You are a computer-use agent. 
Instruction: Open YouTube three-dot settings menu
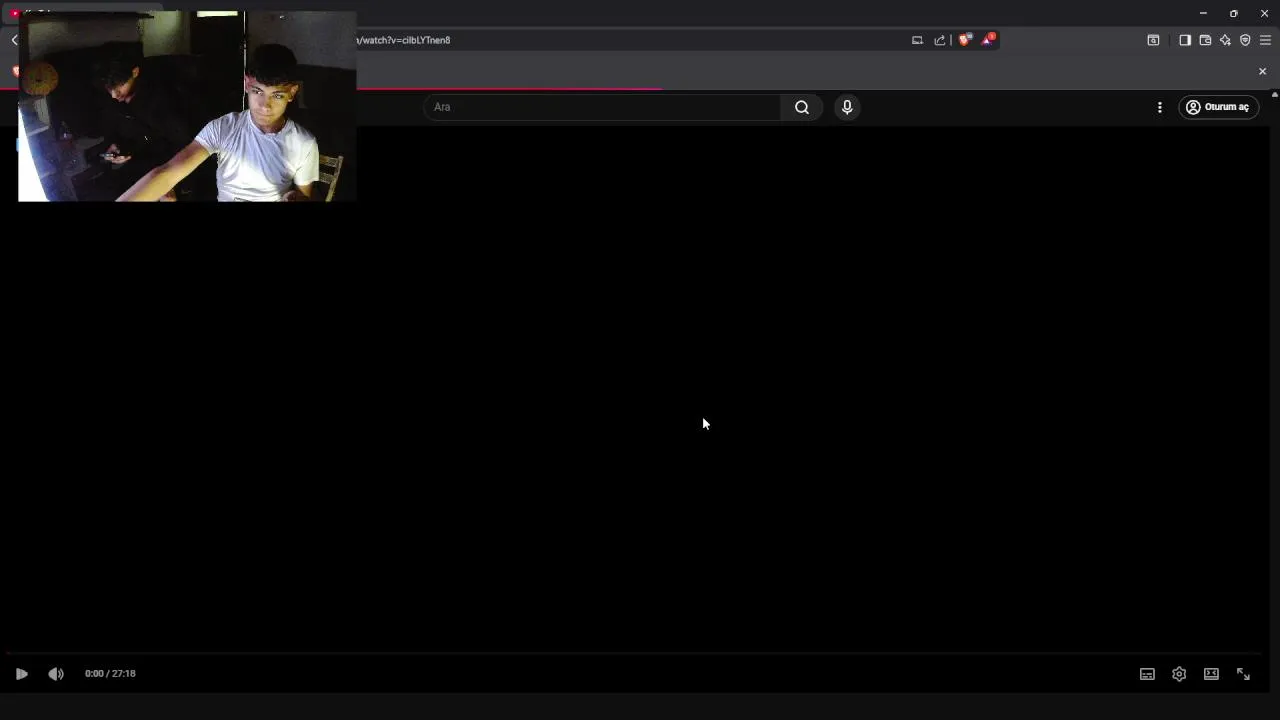[1160, 107]
